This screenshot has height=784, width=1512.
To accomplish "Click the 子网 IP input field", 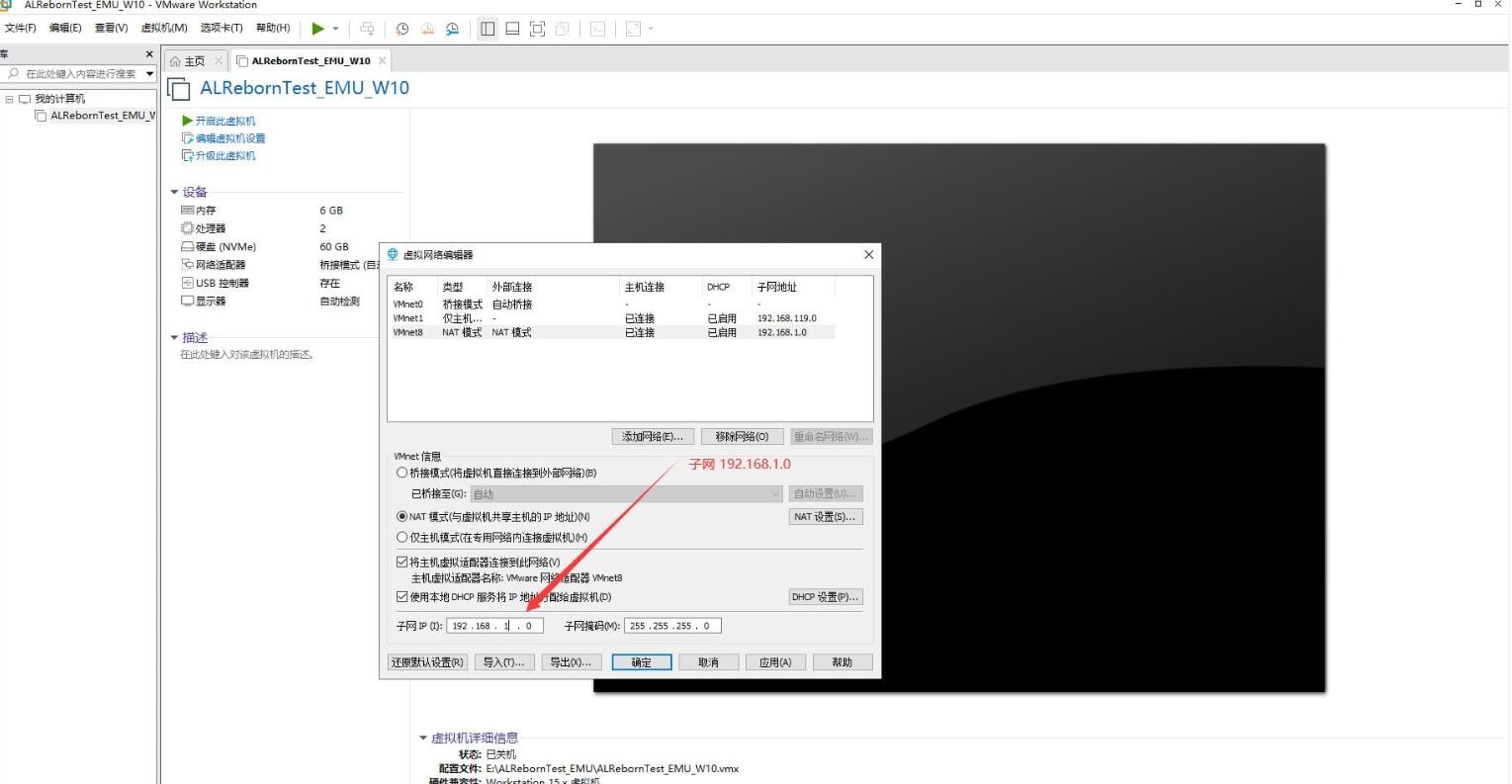I will tap(494, 626).
